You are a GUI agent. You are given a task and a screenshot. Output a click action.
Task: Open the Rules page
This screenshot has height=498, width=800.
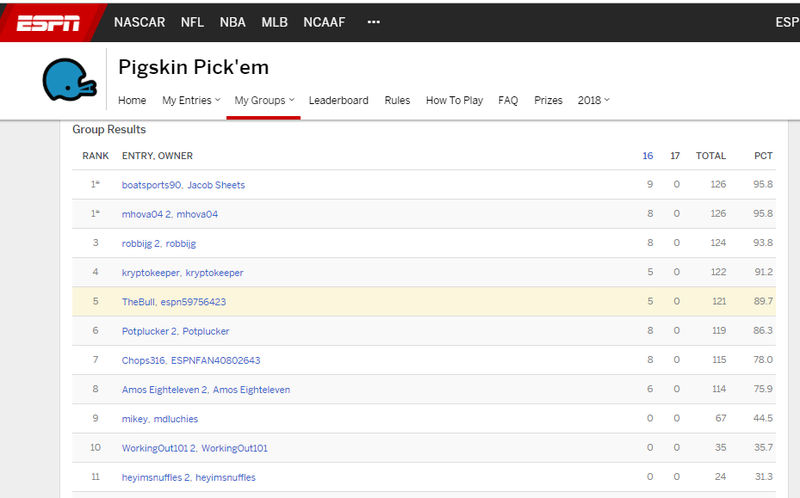coord(397,101)
